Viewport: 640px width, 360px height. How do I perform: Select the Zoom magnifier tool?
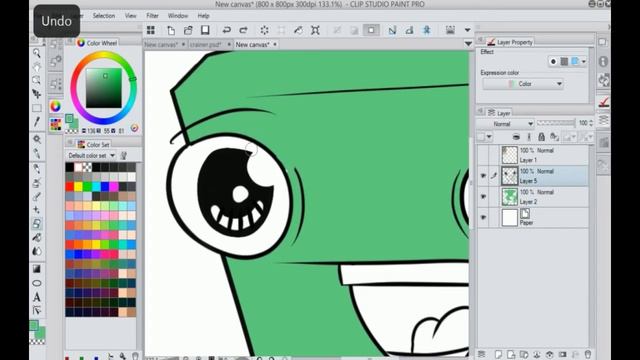click(x=37, y=53)
